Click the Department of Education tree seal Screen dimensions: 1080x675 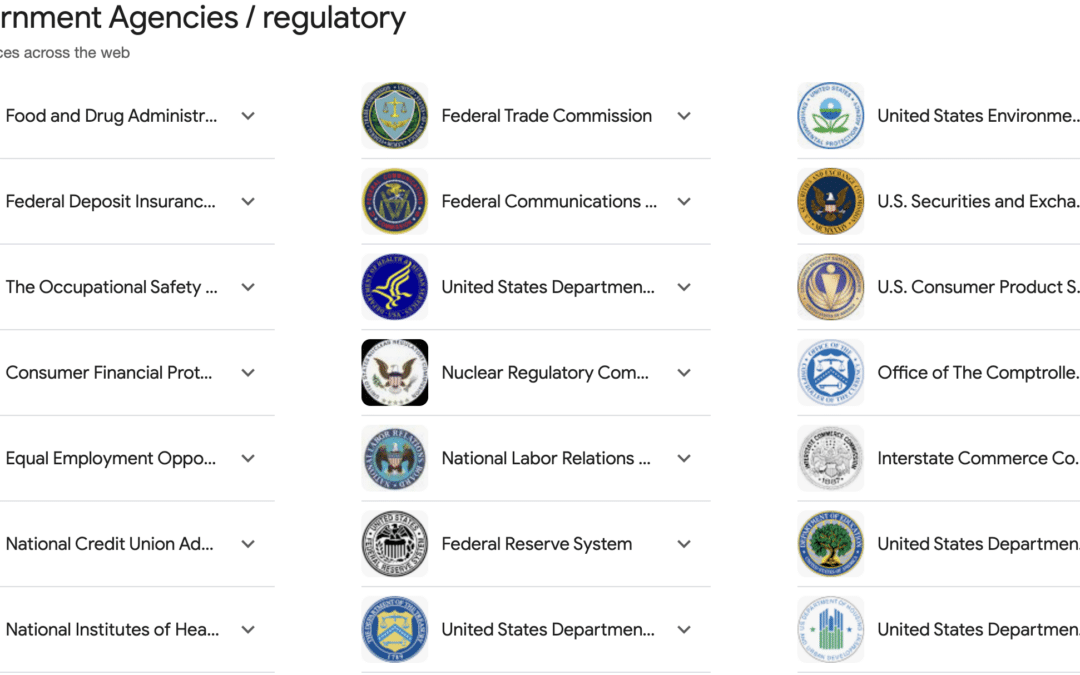click(830, 544)
